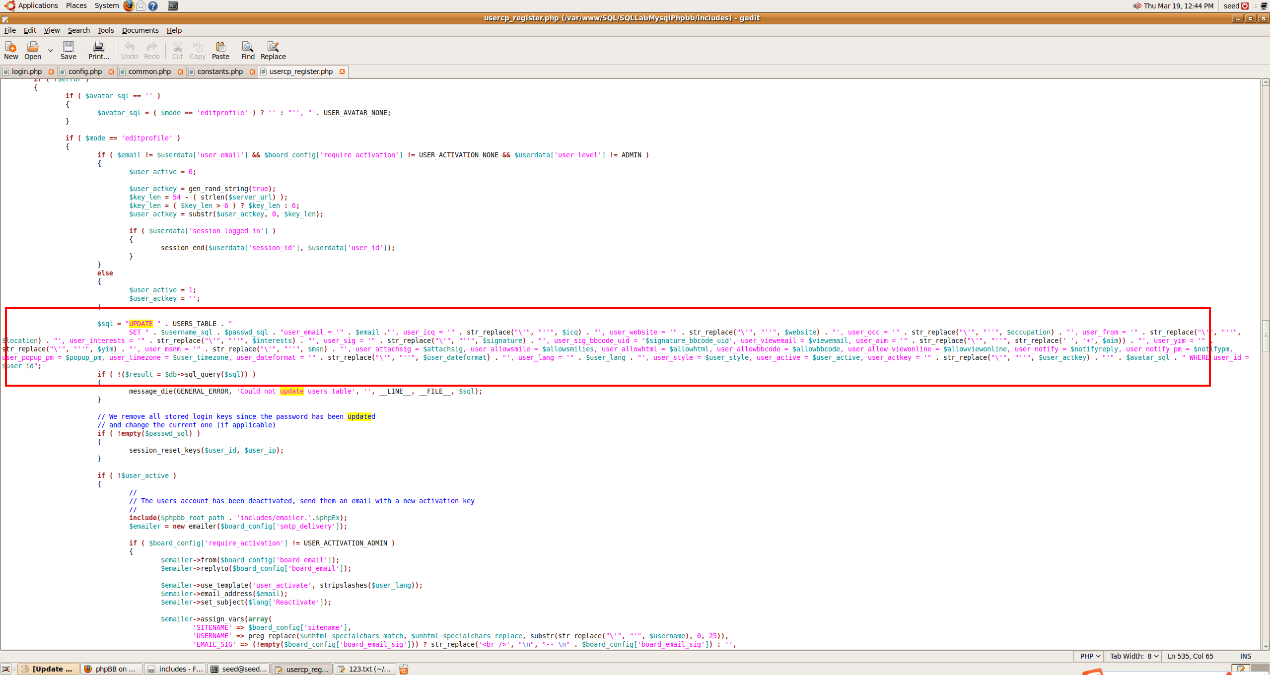Close the login.php tab
The width and height of the screenshot is (1270, 675).
[49, 72]
